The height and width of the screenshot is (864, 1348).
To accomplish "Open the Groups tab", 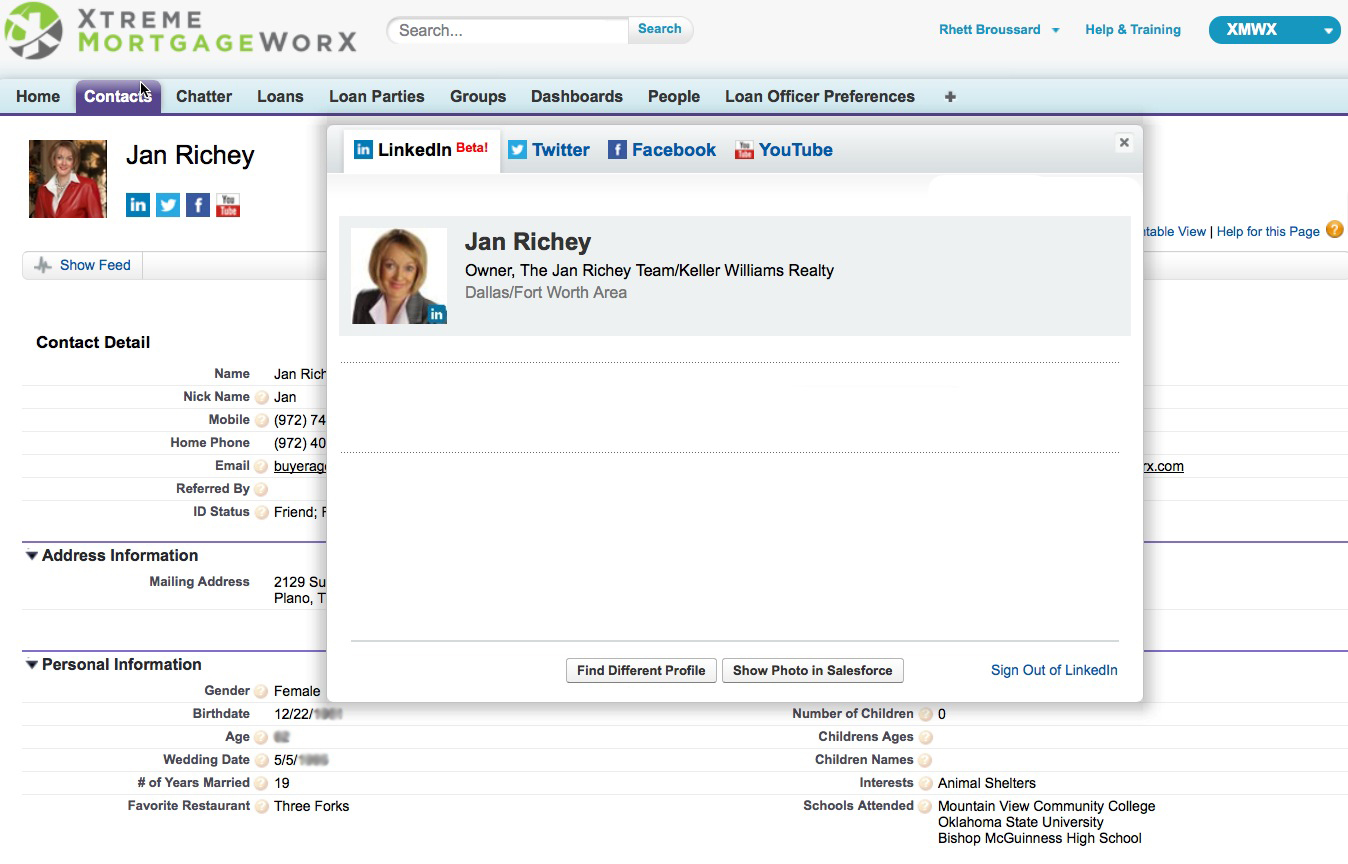I will [x=478, y=97].
